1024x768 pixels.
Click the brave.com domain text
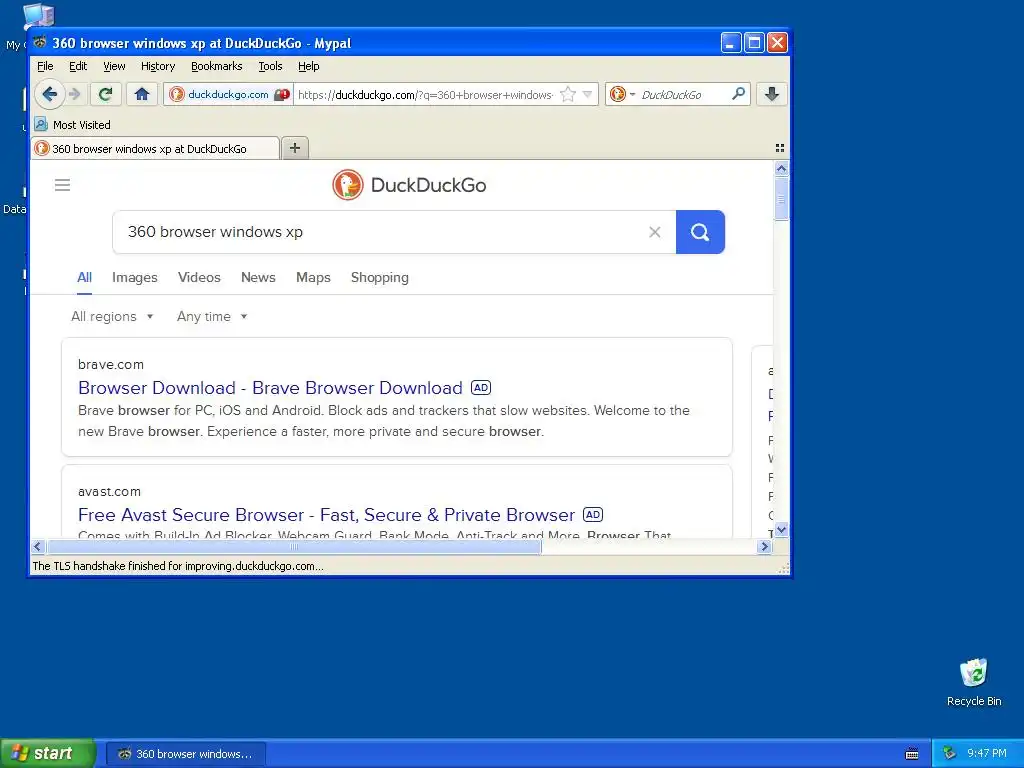110,364
